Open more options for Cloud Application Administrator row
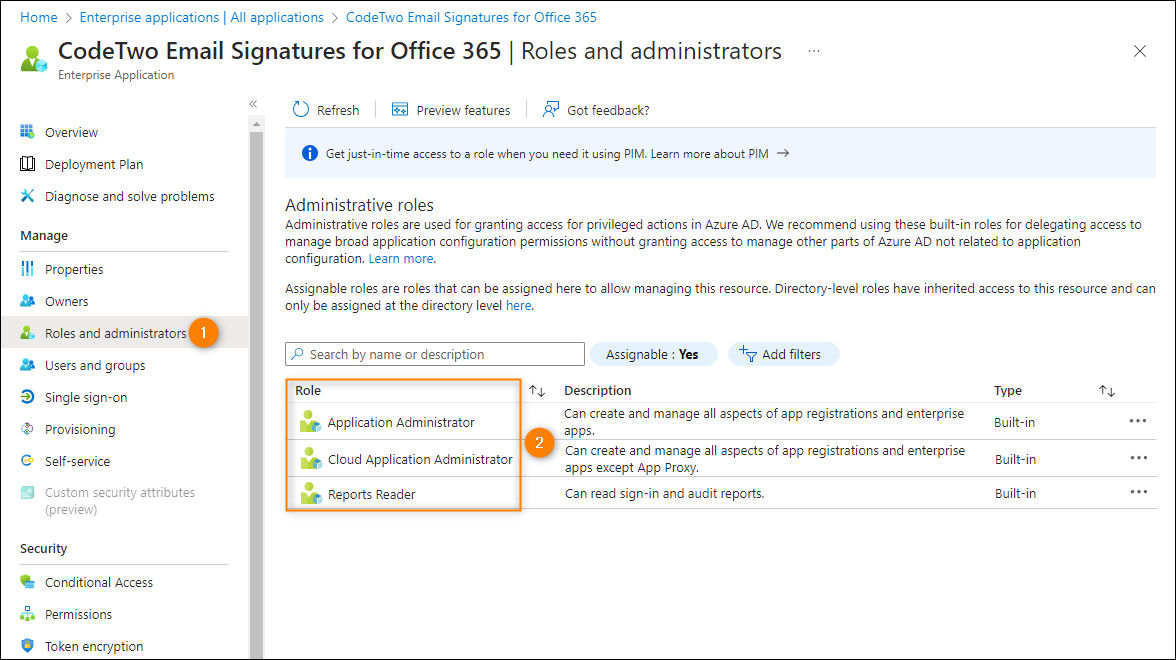The width and height of the screenshot is (1176, 660). click(x=1138, y=458)
